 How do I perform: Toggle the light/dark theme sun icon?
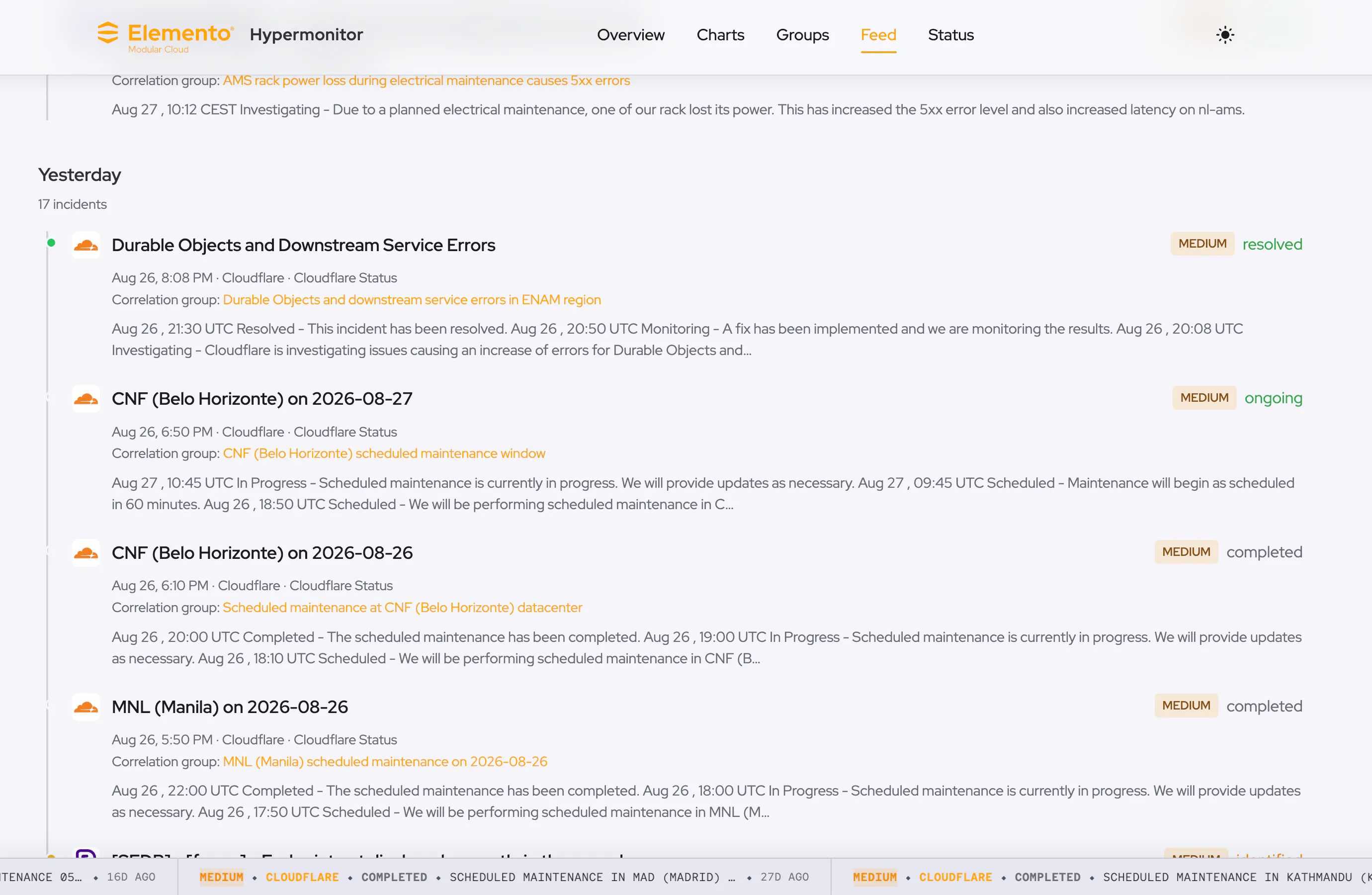[x=1225, y=35]
